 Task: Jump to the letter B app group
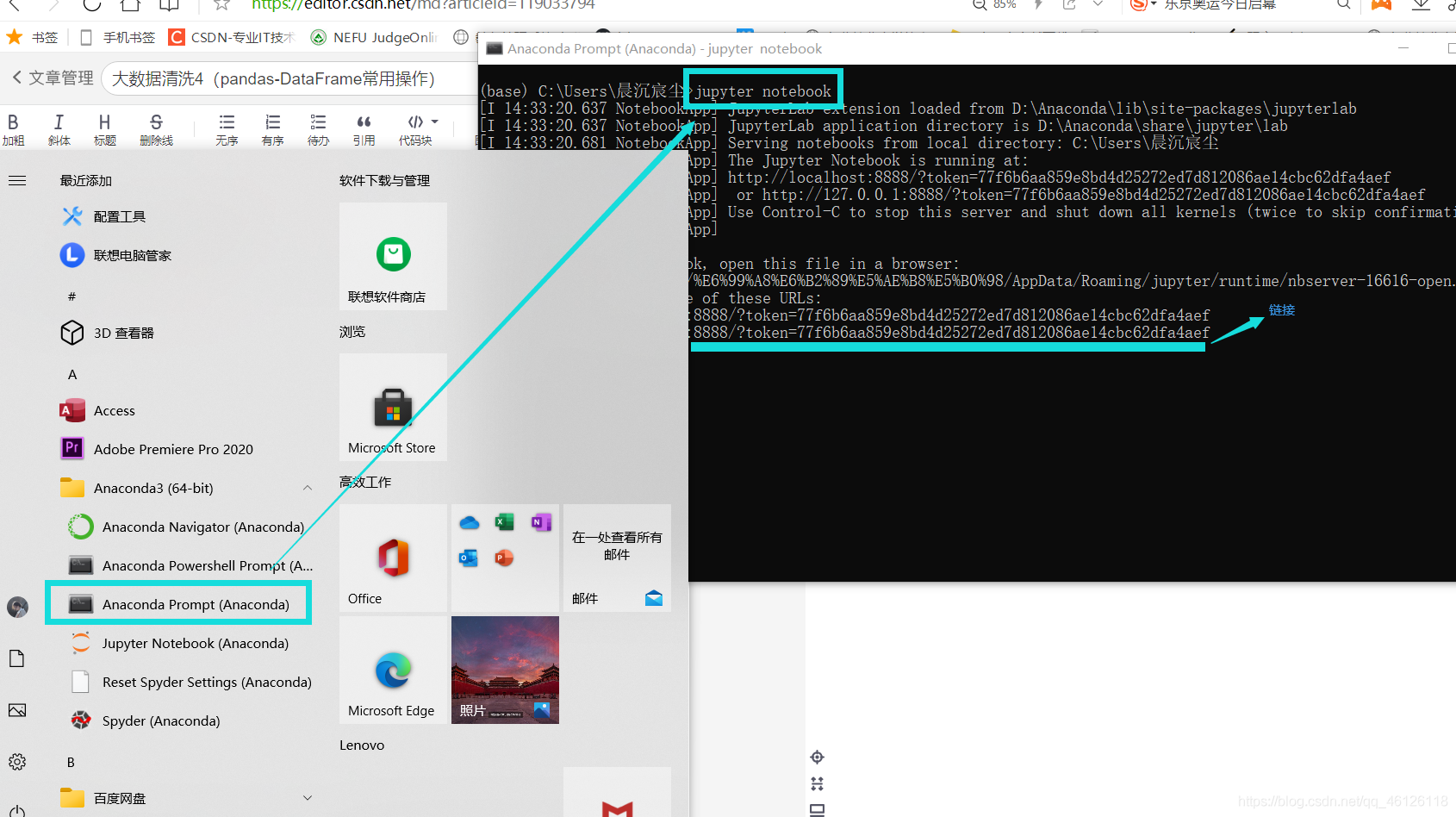[71, 763]
